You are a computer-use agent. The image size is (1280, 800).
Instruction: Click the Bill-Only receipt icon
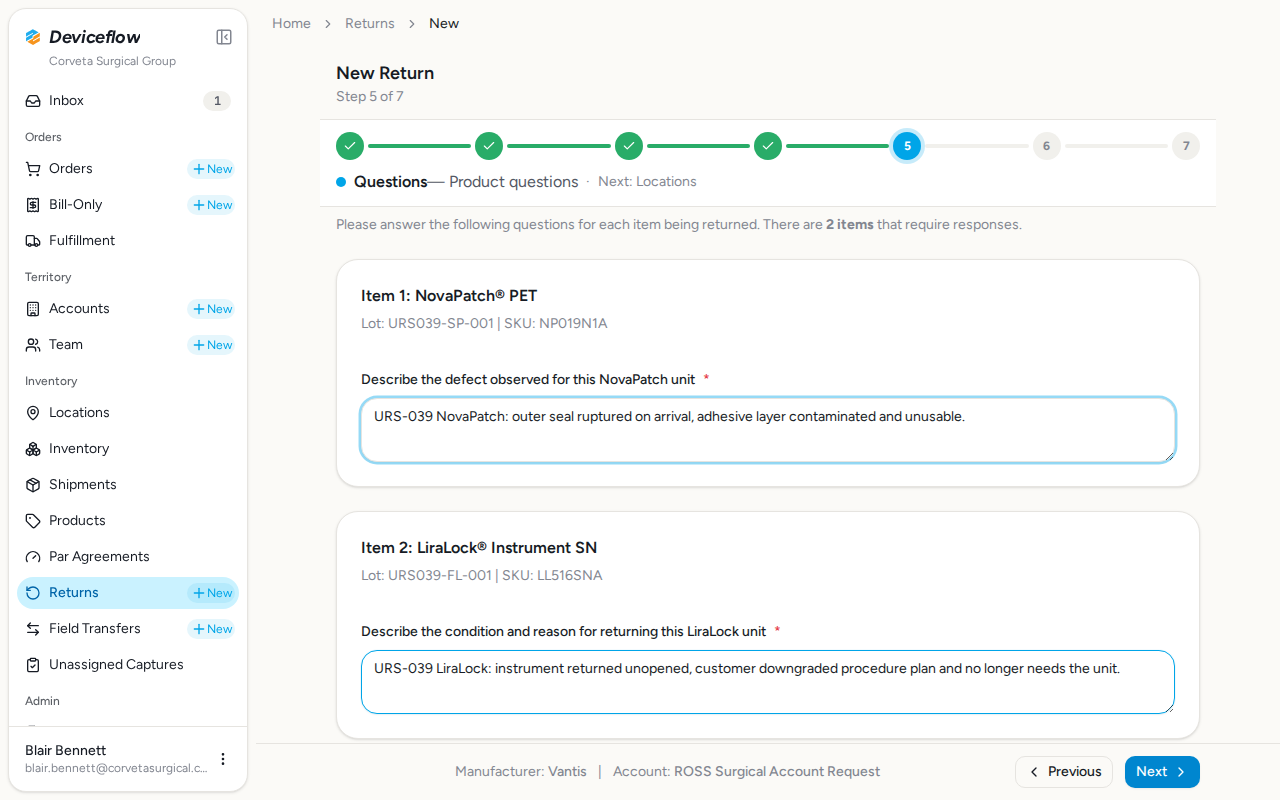coord(33,205)
